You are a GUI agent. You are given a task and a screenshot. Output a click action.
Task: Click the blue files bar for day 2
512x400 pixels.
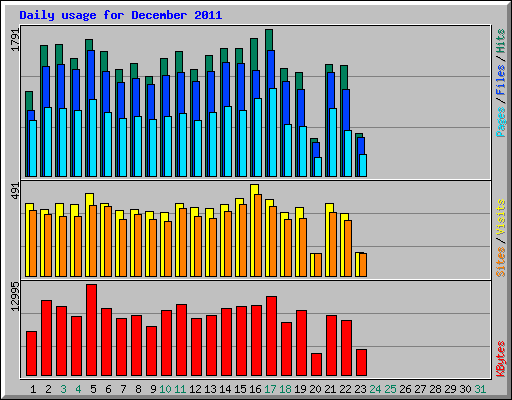pyautogui.click(x=46, y=87)
